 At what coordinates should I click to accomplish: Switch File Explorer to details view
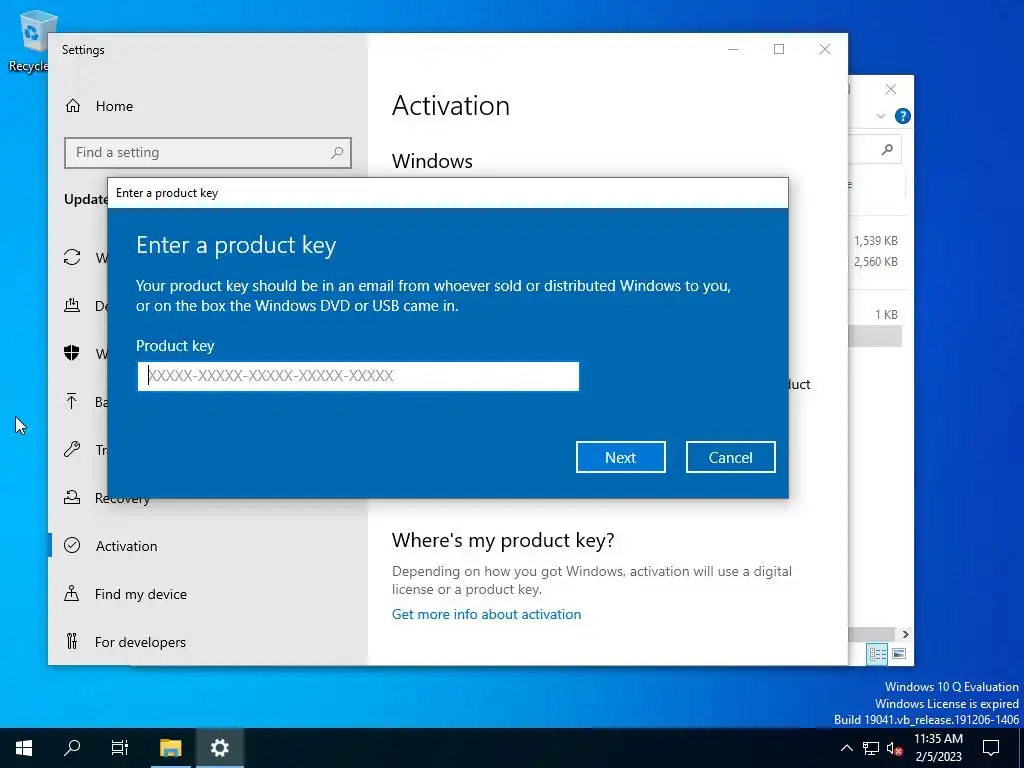[x=877, y=654]
